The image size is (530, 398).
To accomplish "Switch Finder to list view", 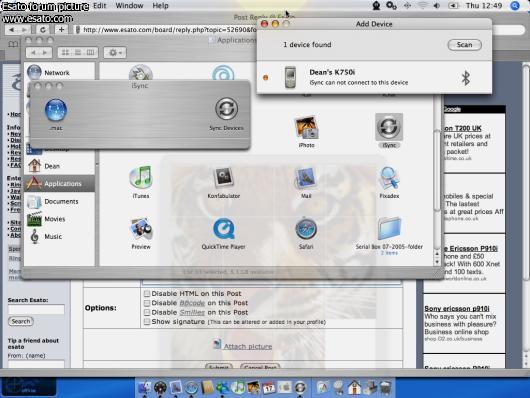I will 78,52.
